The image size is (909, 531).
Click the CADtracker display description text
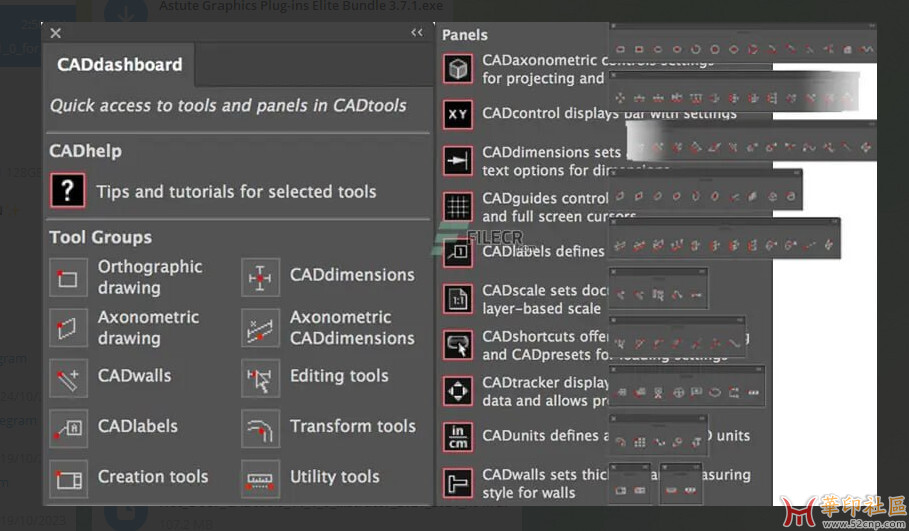point(546,391)
